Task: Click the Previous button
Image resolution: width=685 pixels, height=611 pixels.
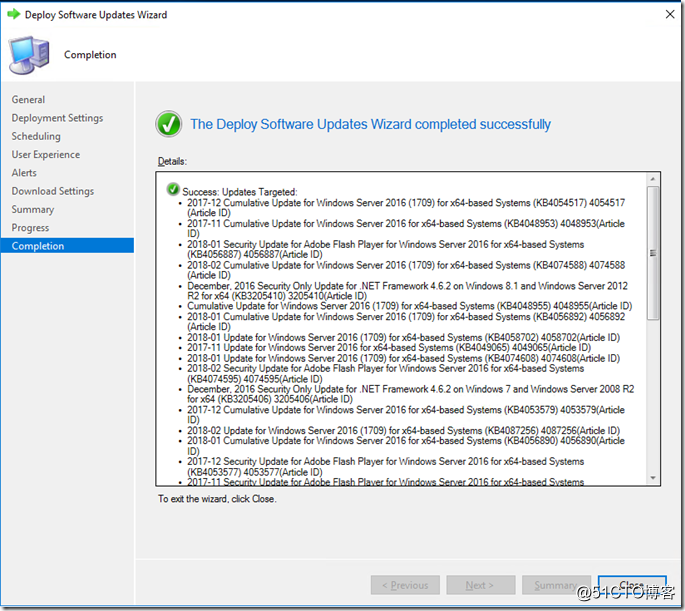Action: coord(405,585)
